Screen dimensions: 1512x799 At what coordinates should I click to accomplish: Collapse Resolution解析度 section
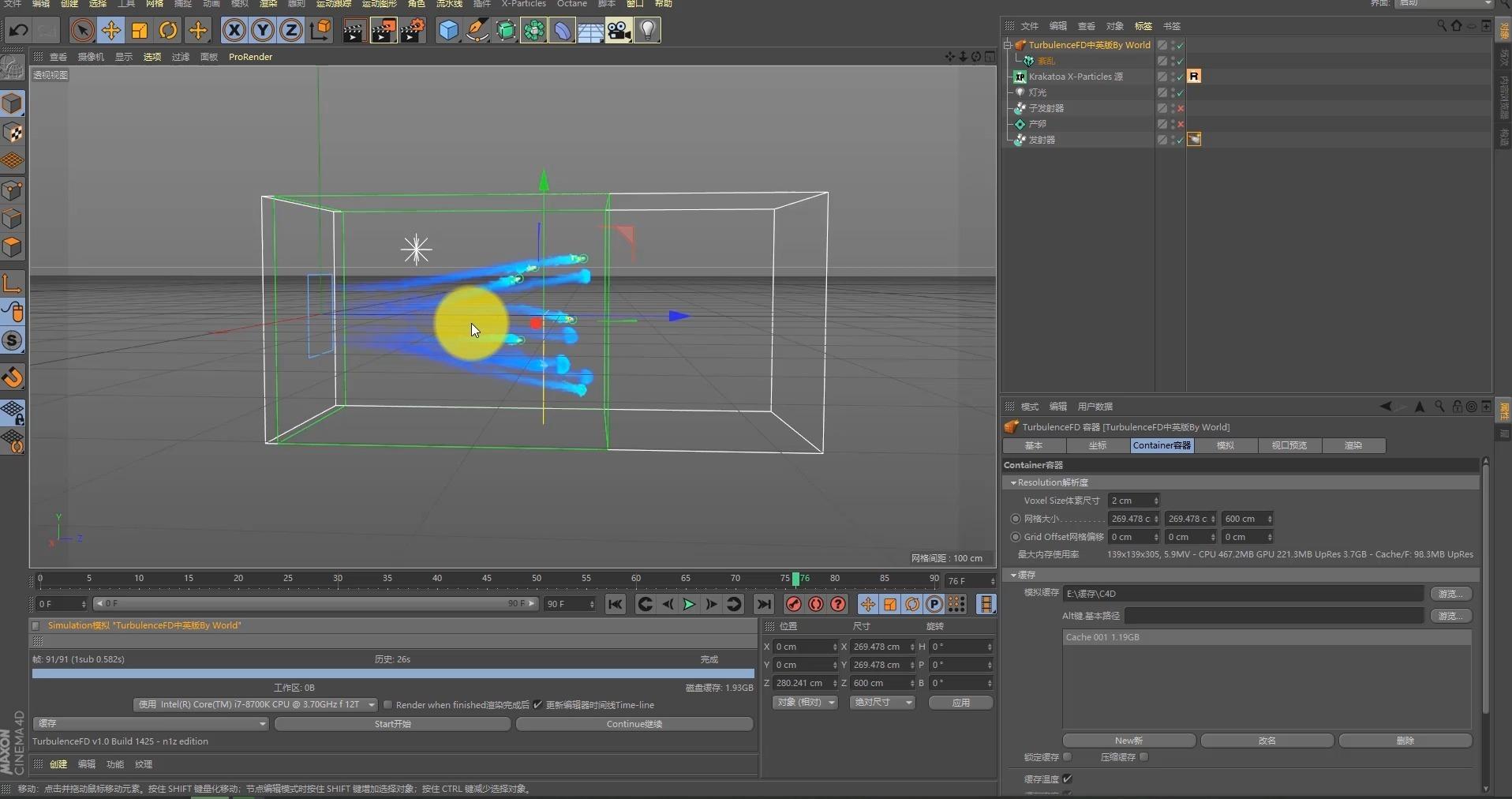pyautogui.click(x=1013, y=482)
